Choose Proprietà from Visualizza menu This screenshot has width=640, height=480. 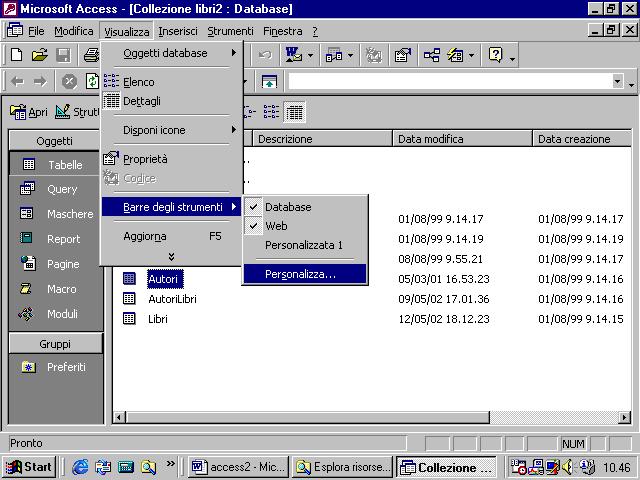[171, 159]
